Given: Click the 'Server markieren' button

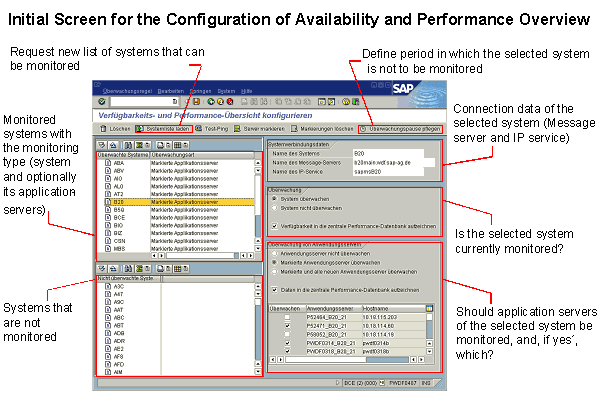Looking at the screenshot, I should click(x=259, y=129).
